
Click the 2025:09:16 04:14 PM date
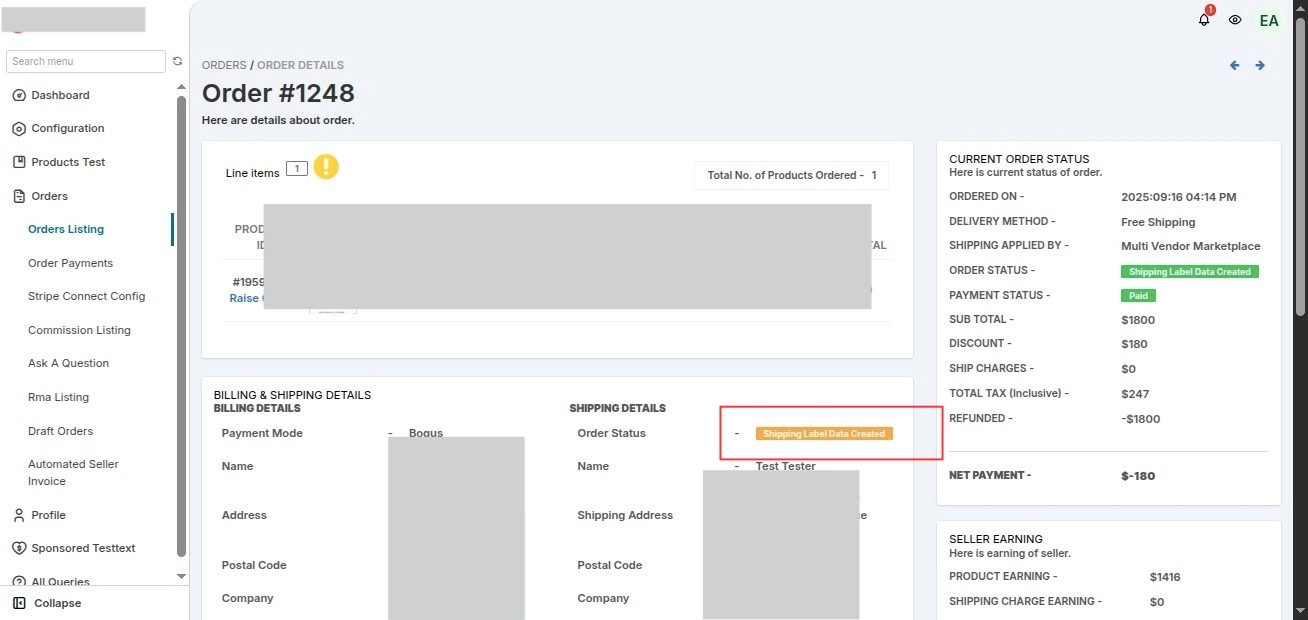coord(1179,197)
